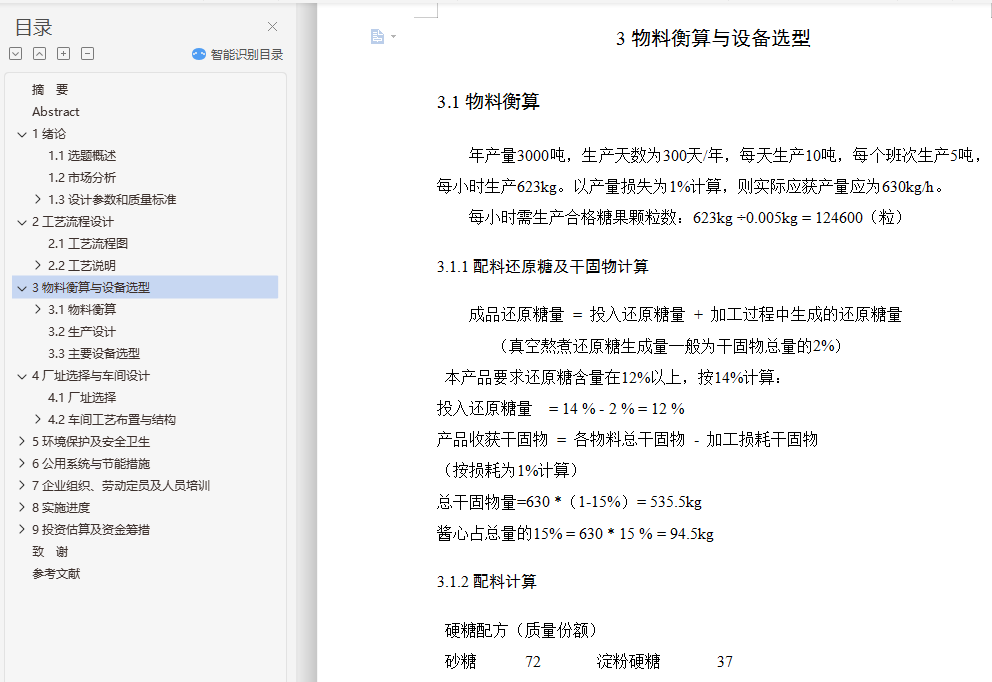Screen dimensions: 992x682
Task: Collapse the 2 工艺流程设计 chapter
Action: [x=22, y=222]
